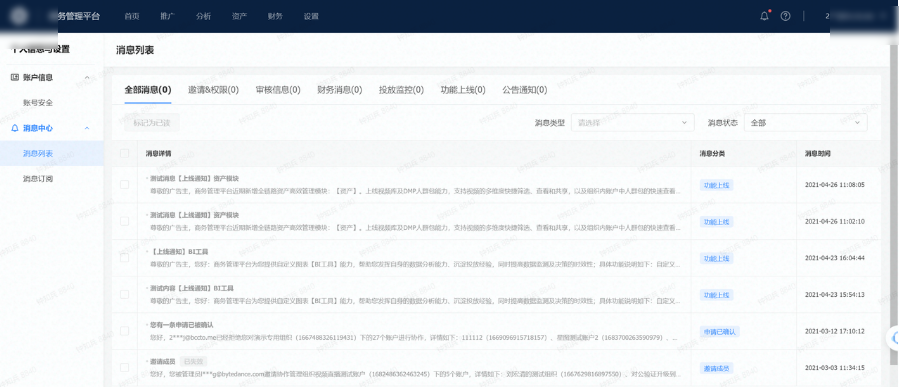Open the 您有一条申请已被确认 message
Viewport: 899px width, 387px height.
click(182, 325)
